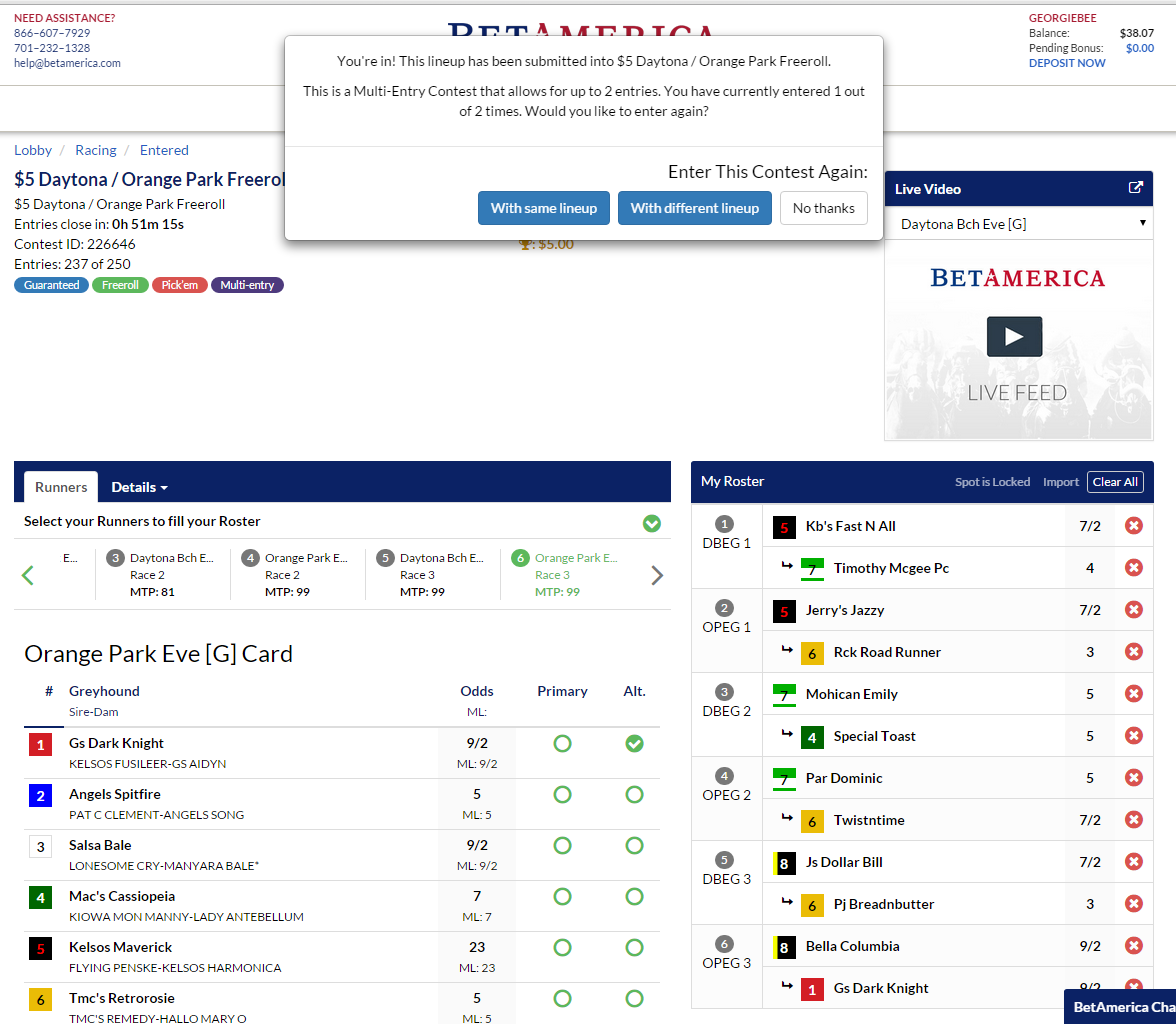Switch to the Runners tab

tap(61, 487)
